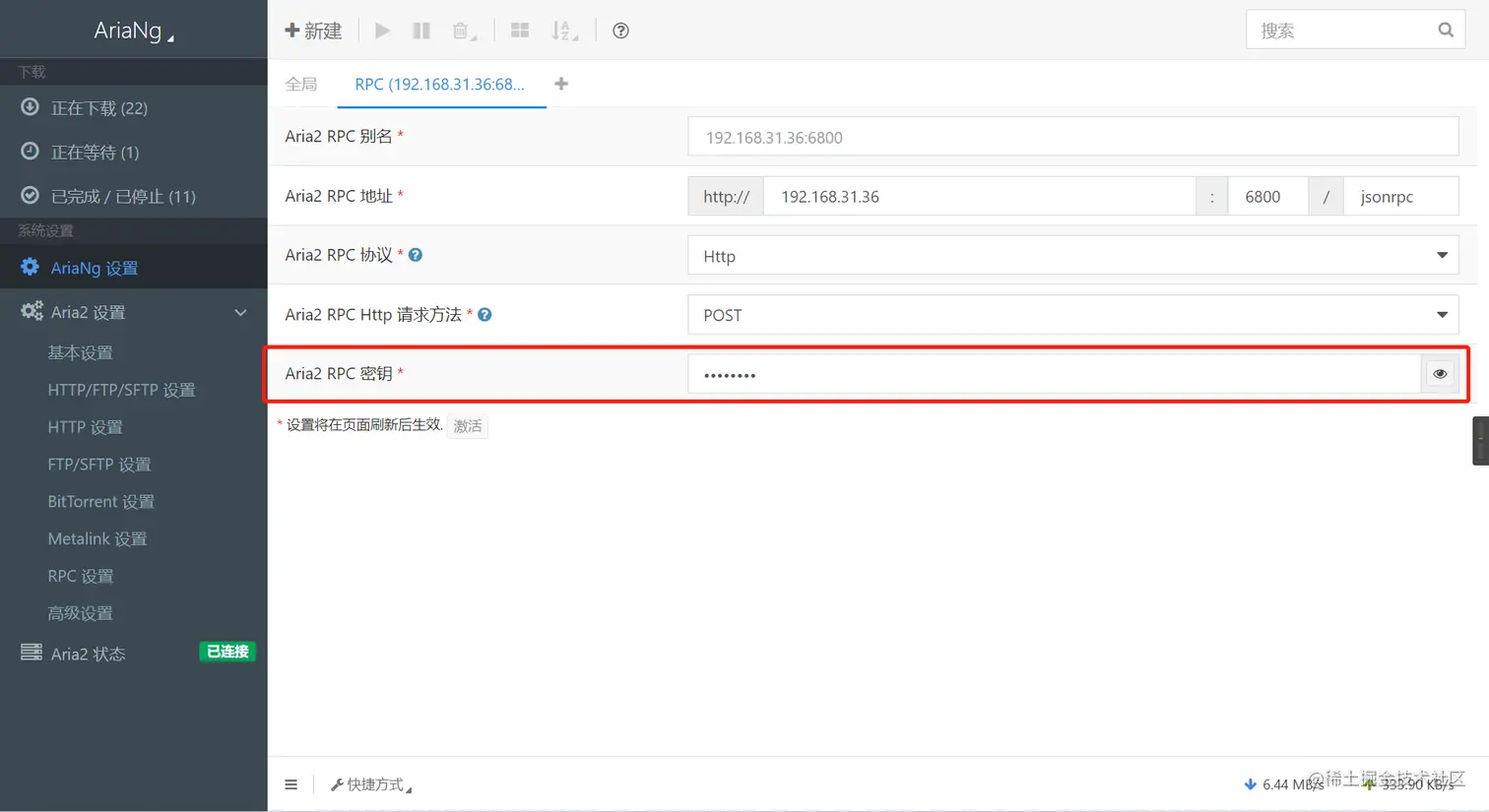Toggle password visibility eye icon
The image size is (1489, 812).
click(x=1440, y=374)
